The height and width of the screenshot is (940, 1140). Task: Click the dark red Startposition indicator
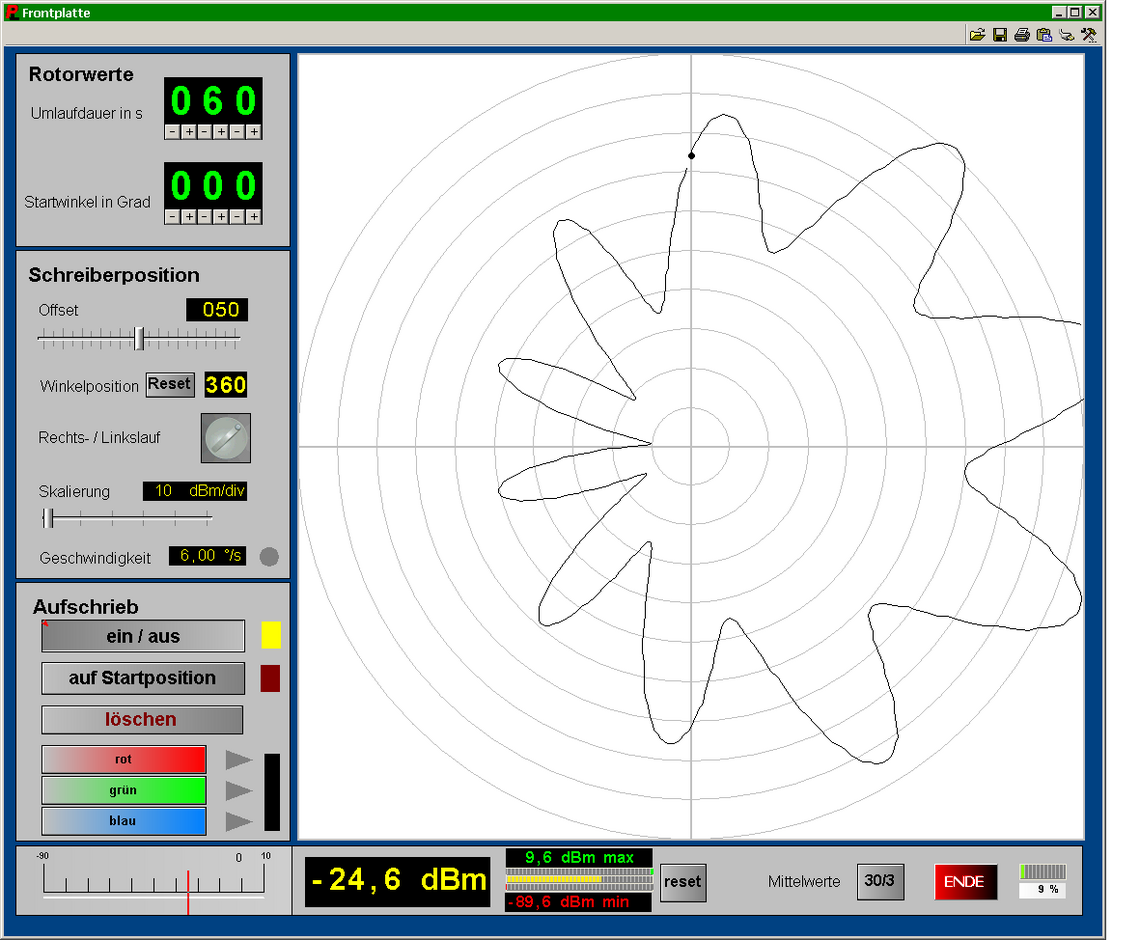point(270,678)
